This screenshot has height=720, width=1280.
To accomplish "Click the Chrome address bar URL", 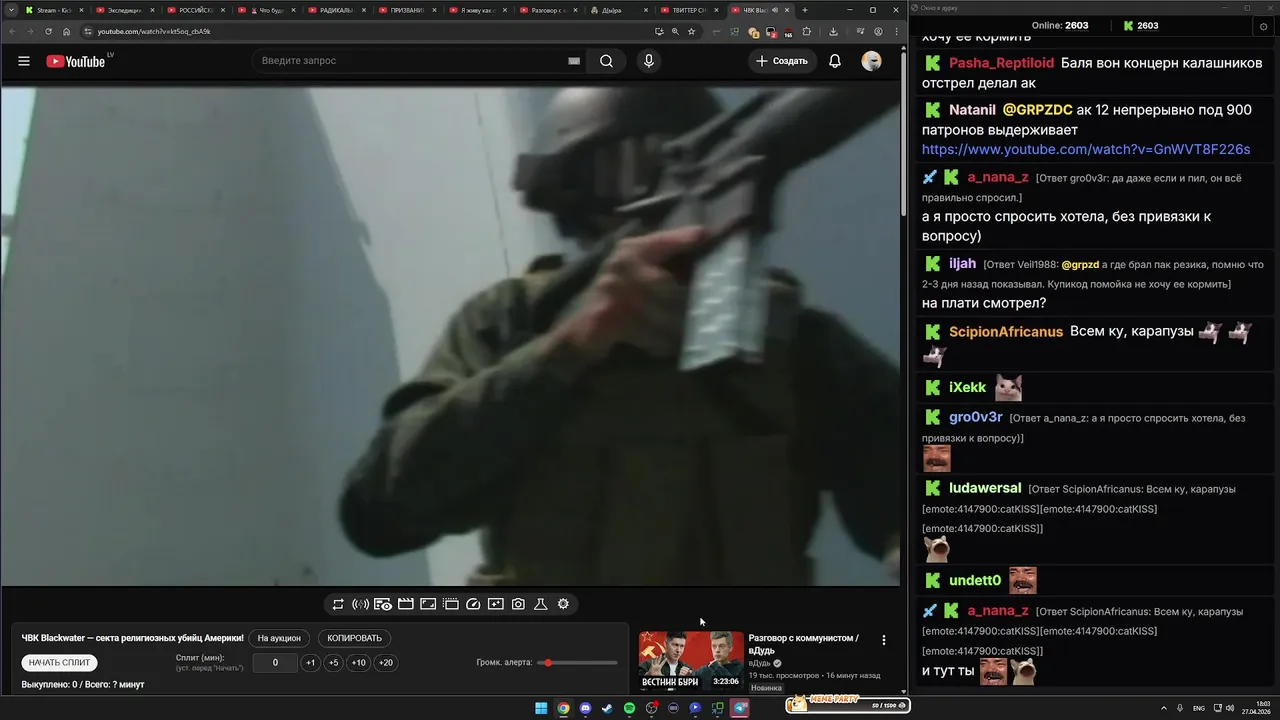I will click(x=154, y=31).
